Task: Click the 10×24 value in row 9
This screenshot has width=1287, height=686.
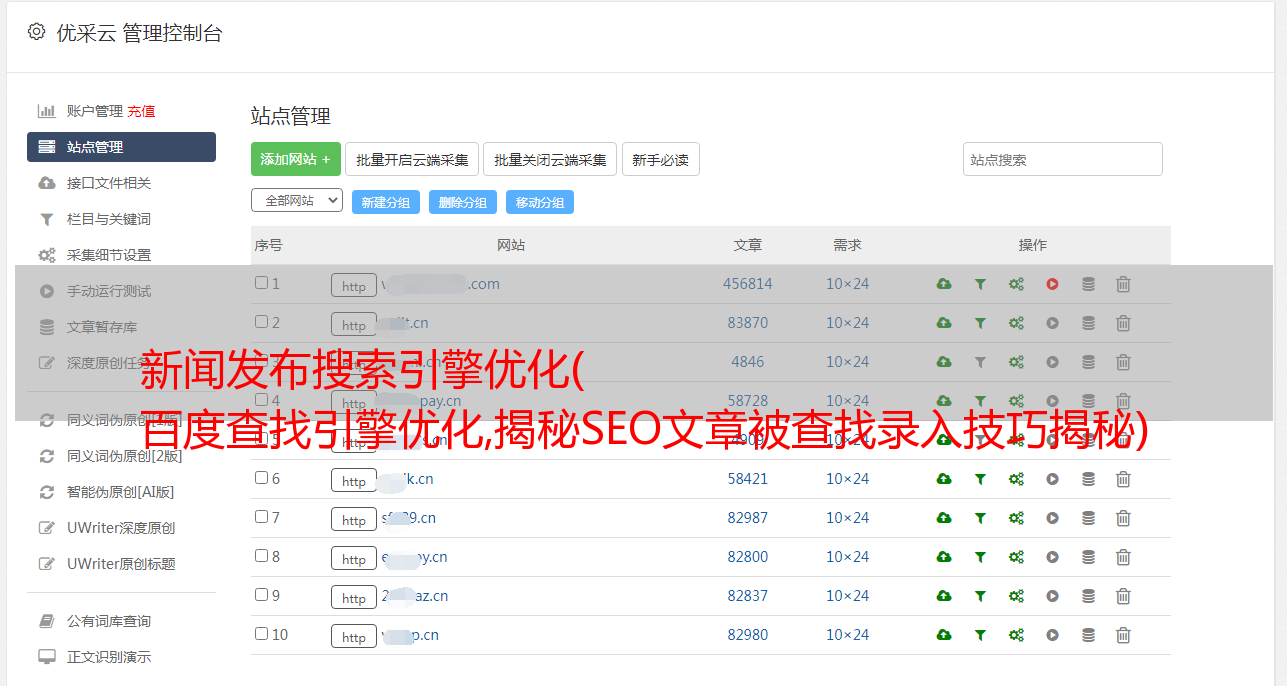Action: pos(848,596)
